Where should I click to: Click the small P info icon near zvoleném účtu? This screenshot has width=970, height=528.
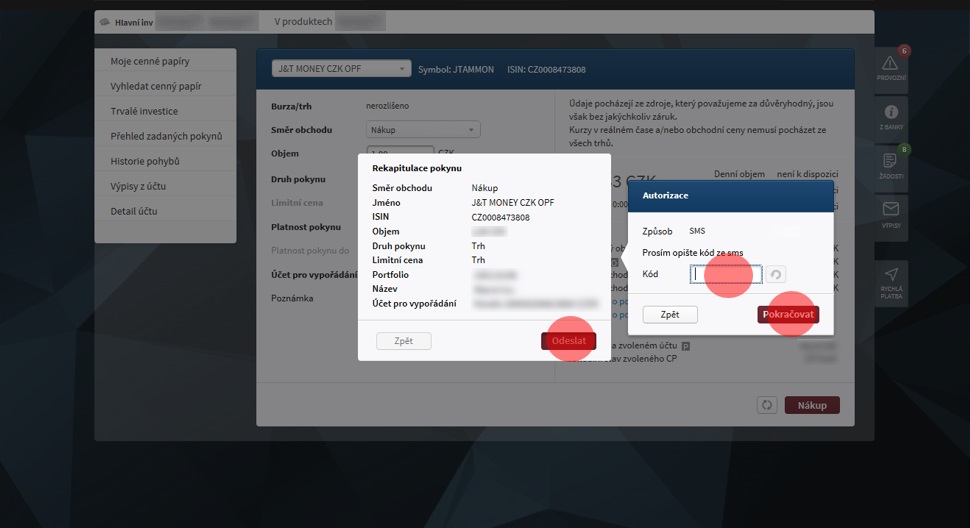coord(685,346)
